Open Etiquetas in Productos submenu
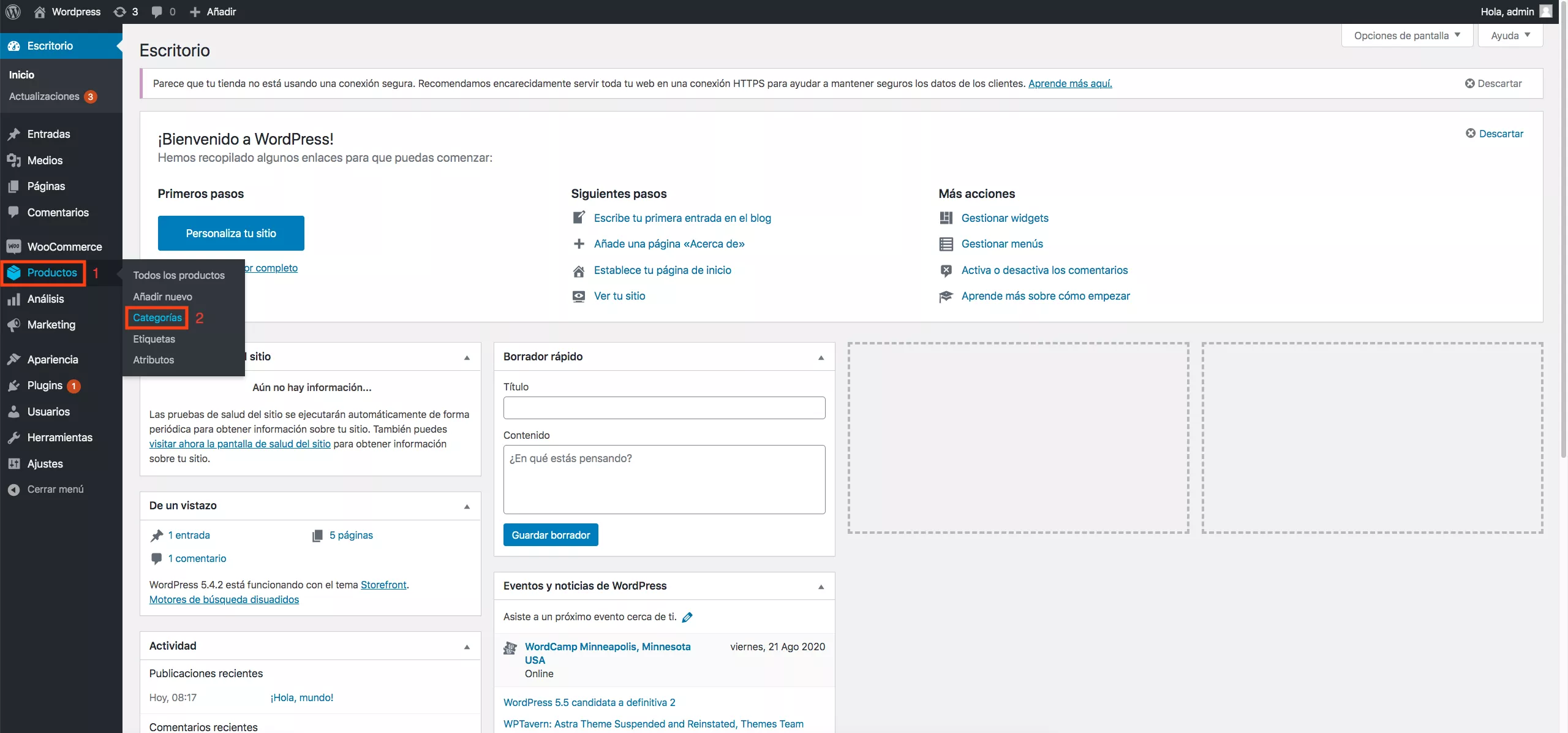The image size is (1568, 733). 154,339
